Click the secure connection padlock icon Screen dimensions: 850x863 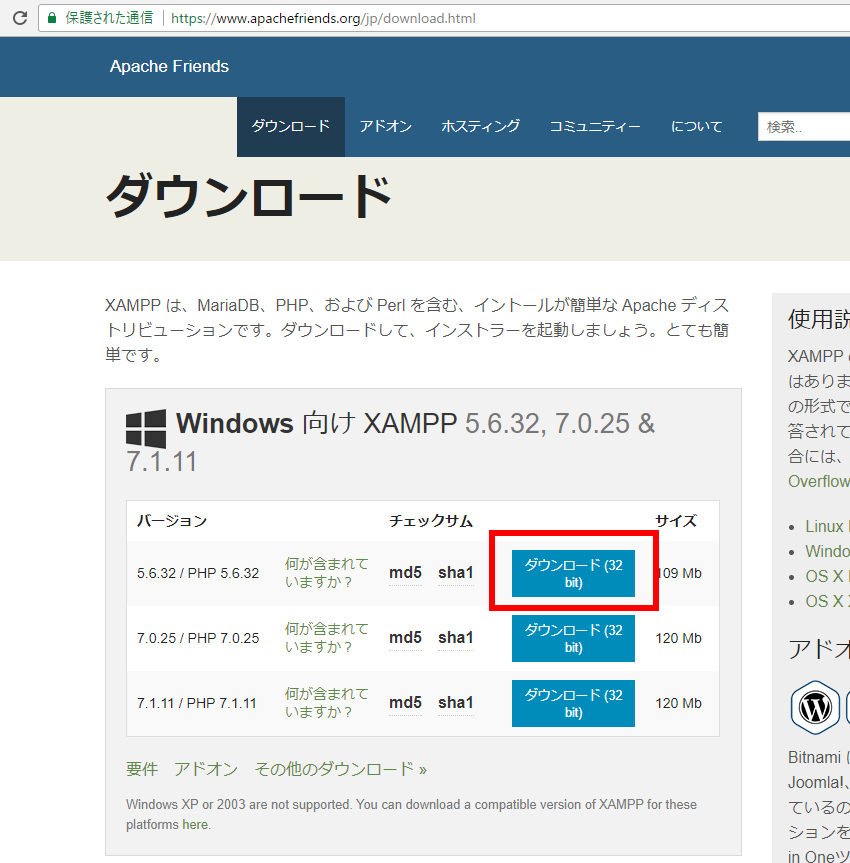52,18
